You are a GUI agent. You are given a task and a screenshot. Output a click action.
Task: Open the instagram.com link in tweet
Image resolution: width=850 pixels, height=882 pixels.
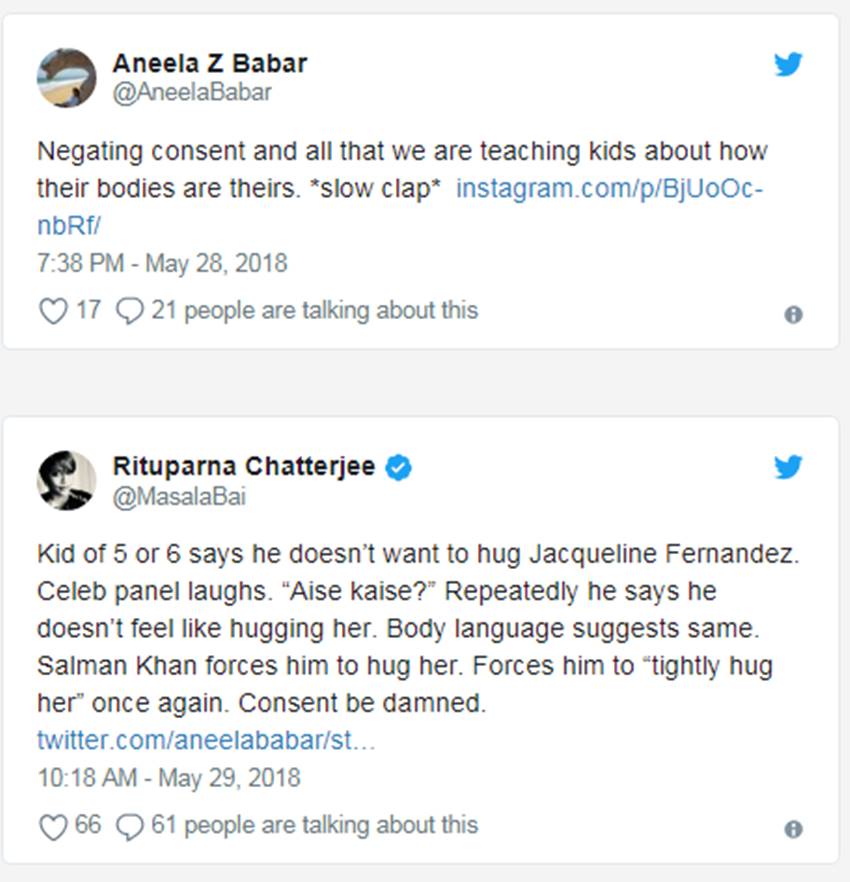point(609,188)
